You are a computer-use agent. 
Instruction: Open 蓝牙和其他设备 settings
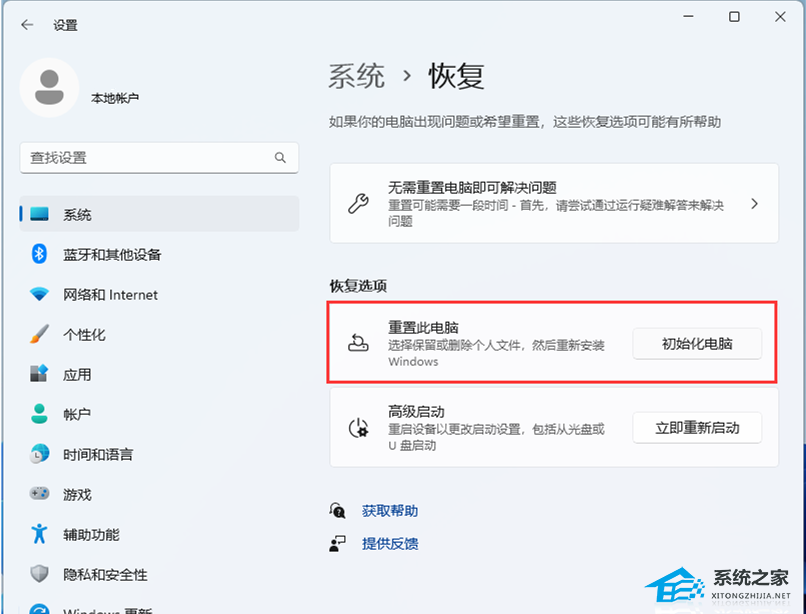(159, 254)
